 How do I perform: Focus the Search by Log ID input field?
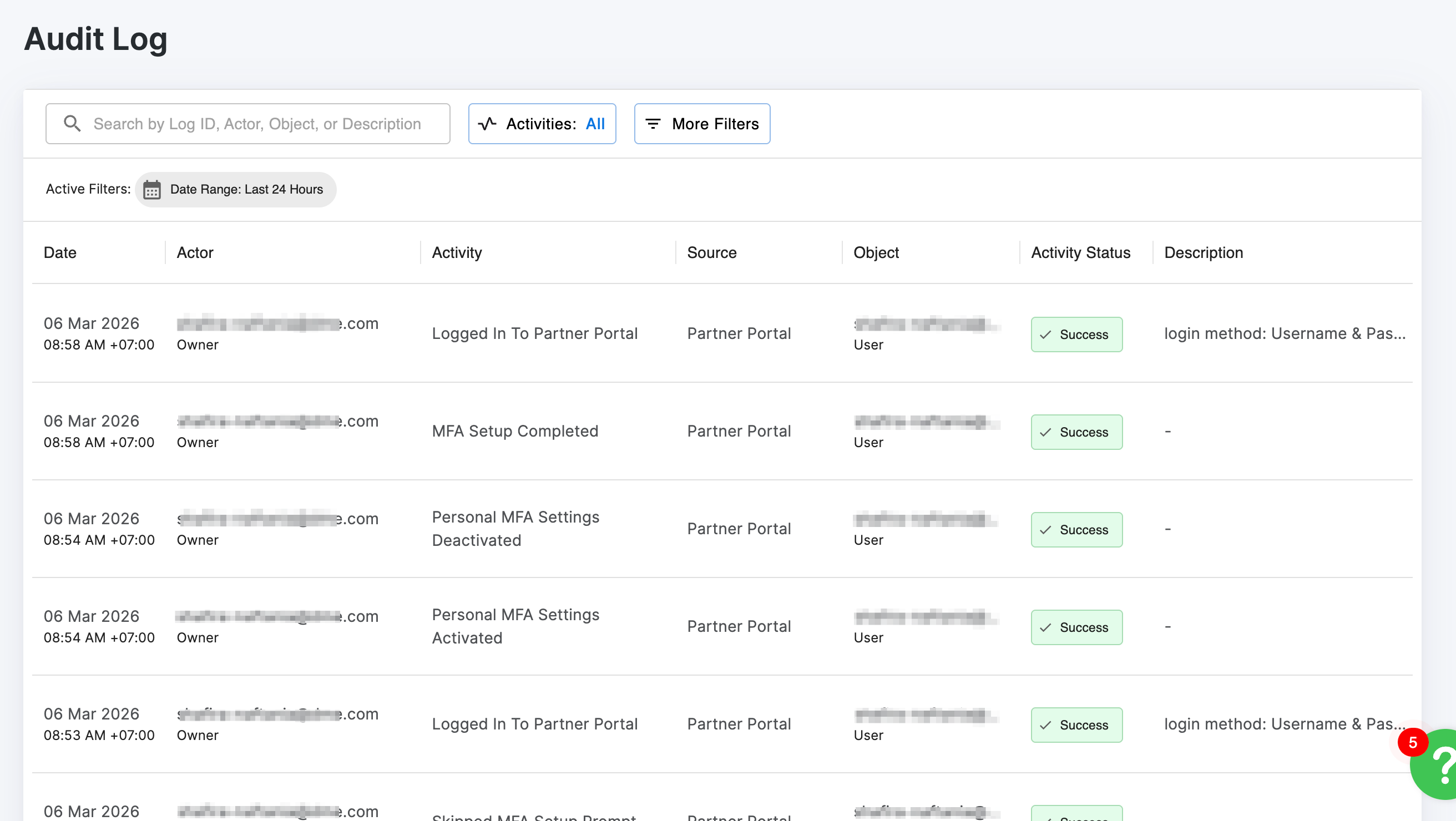(x=257, y=123)
